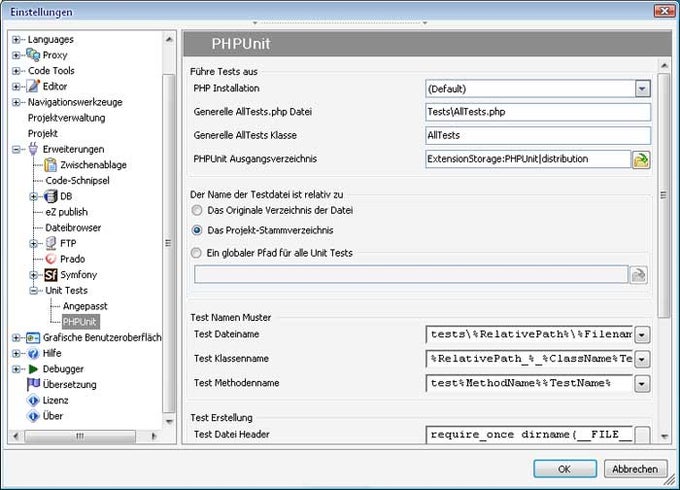Click the Symfony Sf icon
The height and width of the screenshot is (490, 680).
click(x=51, y=274)
